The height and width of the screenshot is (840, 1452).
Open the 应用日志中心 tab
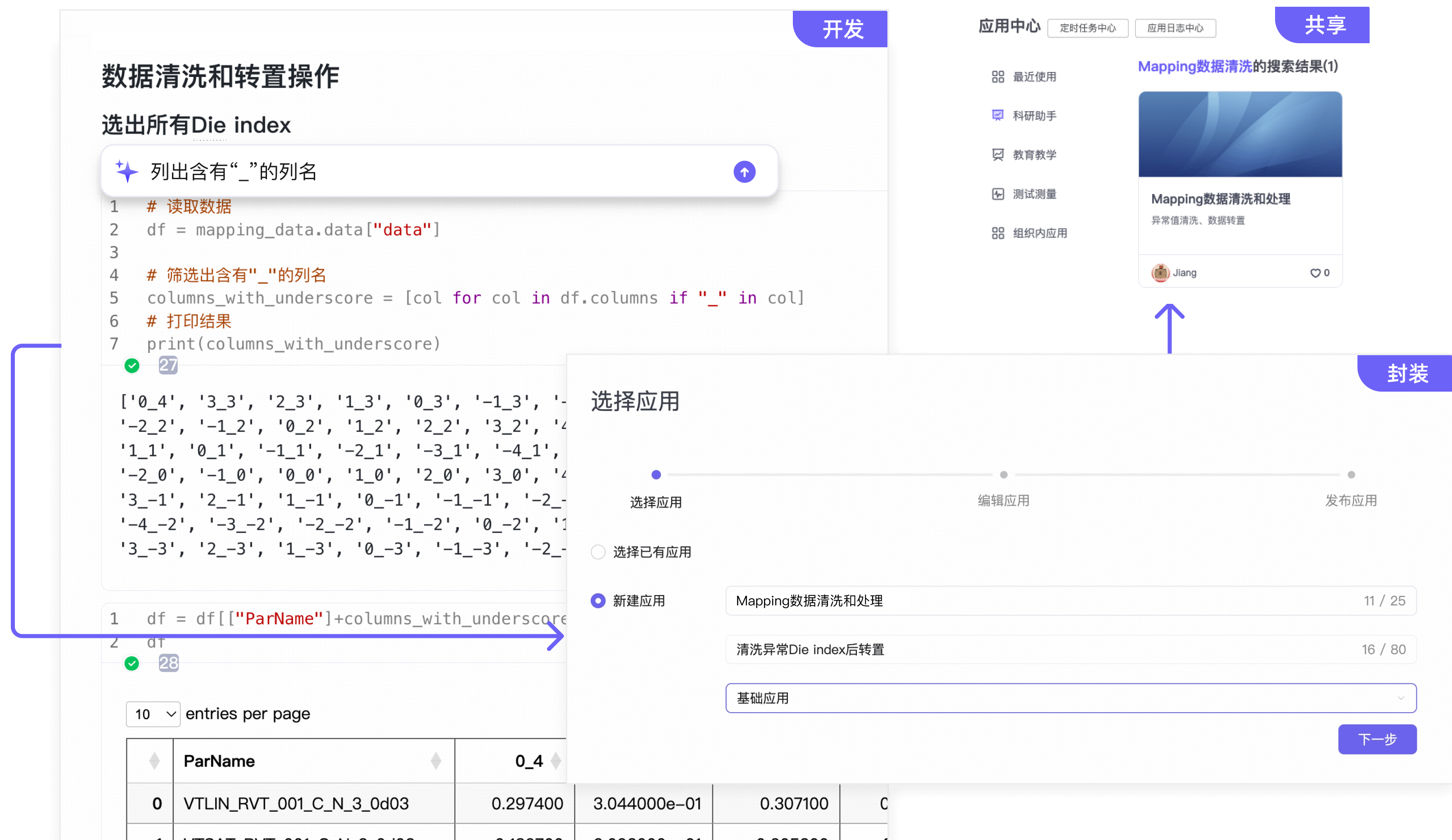click(x=1175, y=27)
